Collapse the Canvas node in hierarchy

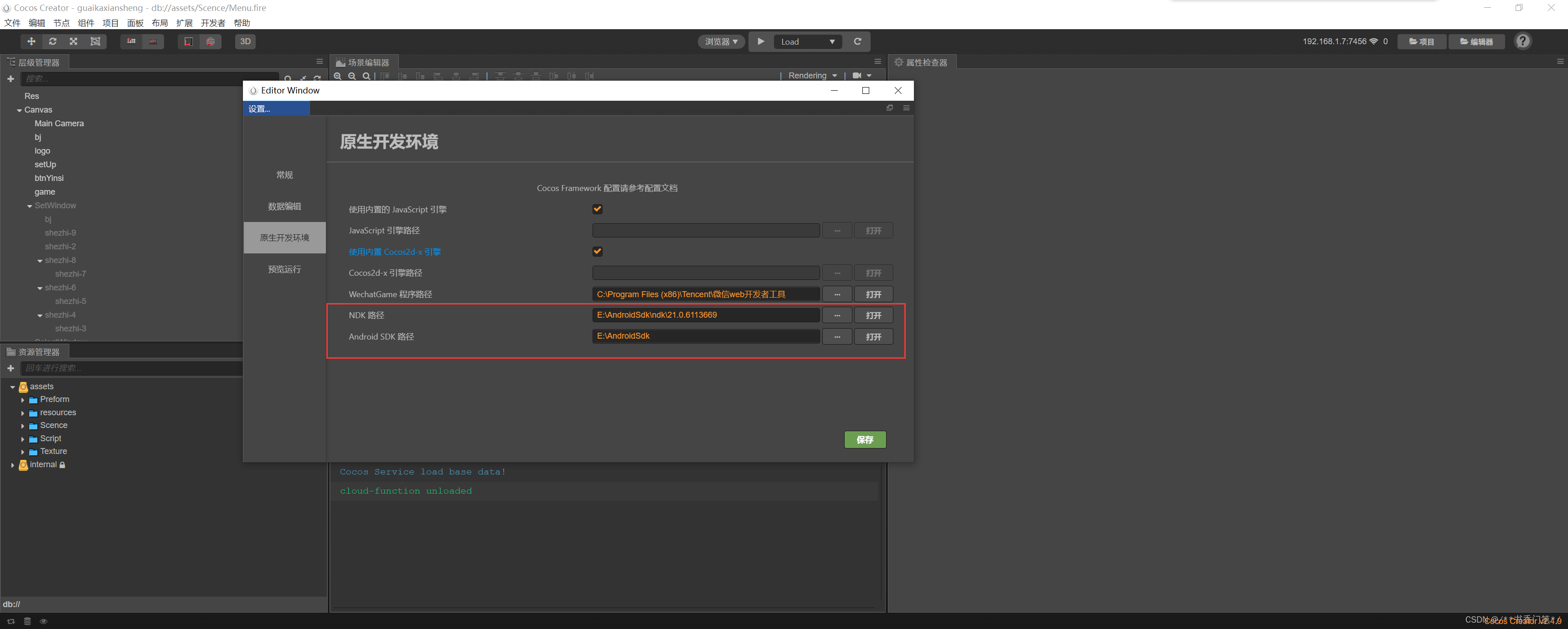pyautogui.click(x=20, y=110)
